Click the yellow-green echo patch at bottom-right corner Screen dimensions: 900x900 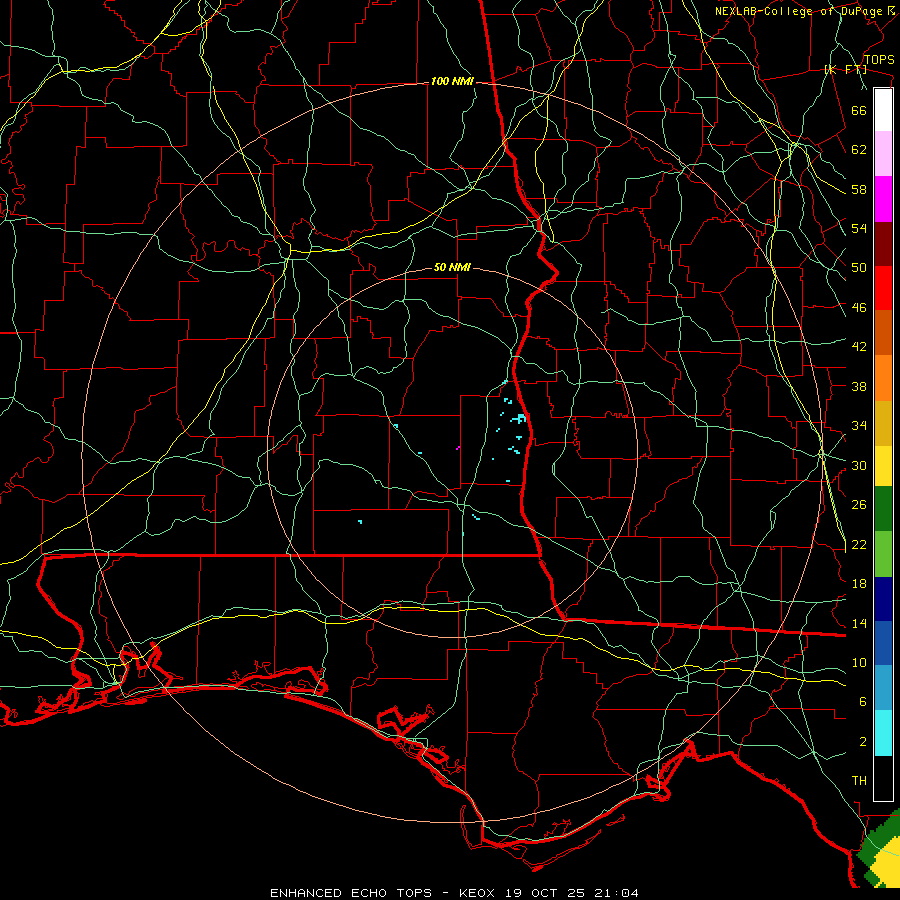pos(880,849)
